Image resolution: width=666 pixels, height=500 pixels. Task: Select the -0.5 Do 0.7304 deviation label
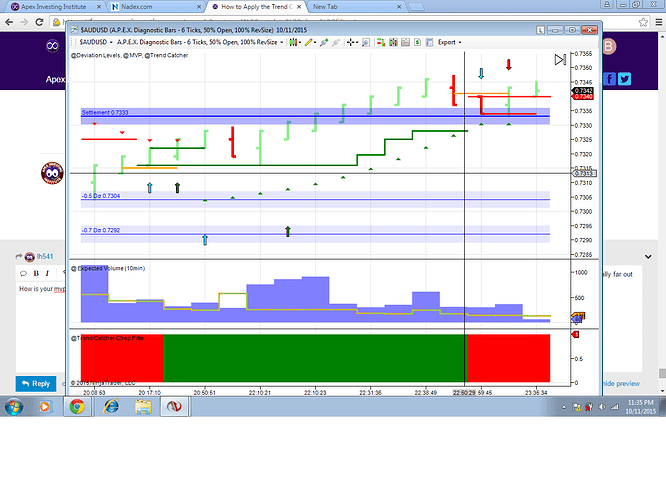pos(101,196)
